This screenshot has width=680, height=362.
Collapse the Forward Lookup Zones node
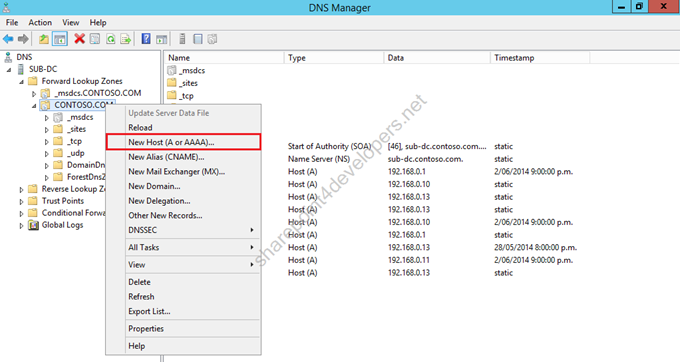(x=21, y=82)
